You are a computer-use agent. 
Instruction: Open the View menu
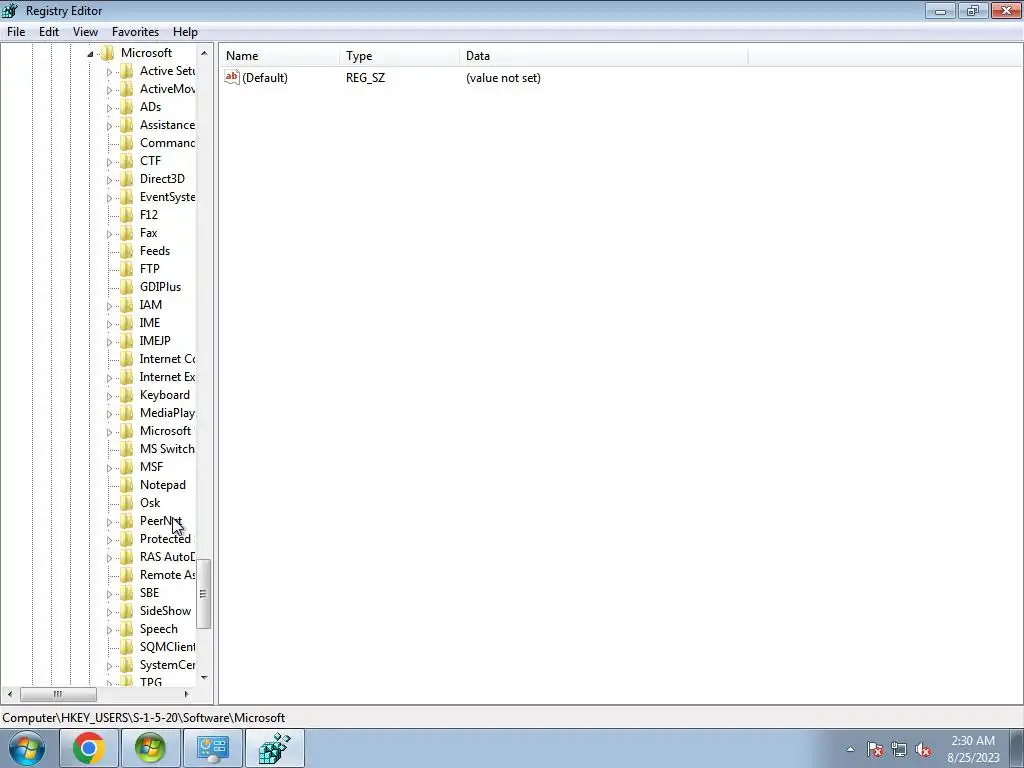[85, 32]
